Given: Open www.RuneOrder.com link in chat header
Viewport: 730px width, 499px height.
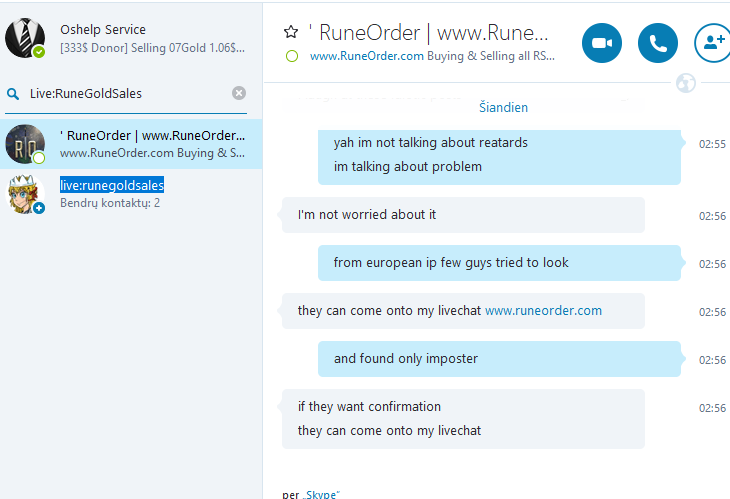Looking at the screenshot, I should [367, 56].
